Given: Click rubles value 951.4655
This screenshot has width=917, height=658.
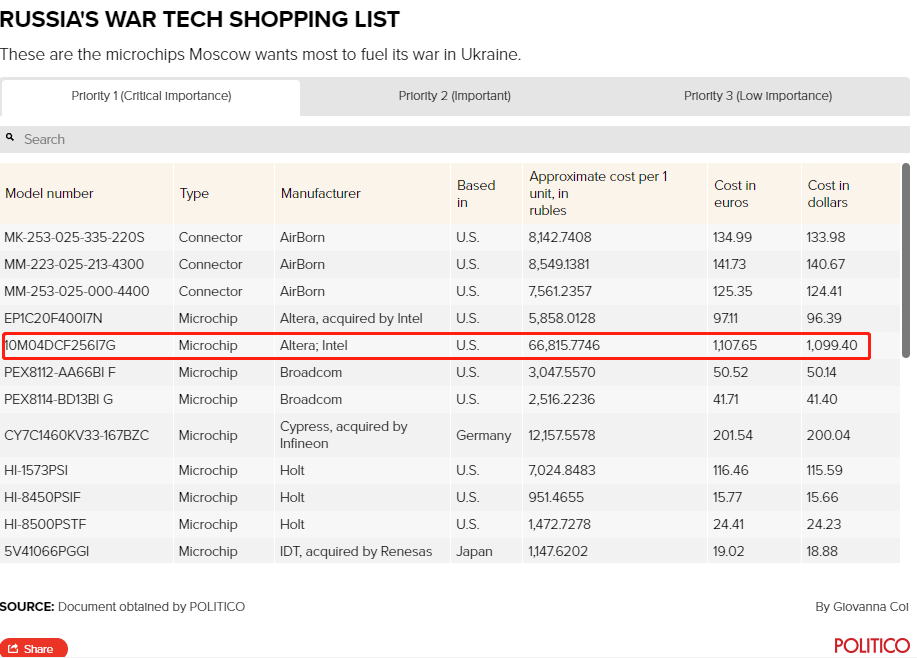Looking at the screenshot, I should coord(556,497).
